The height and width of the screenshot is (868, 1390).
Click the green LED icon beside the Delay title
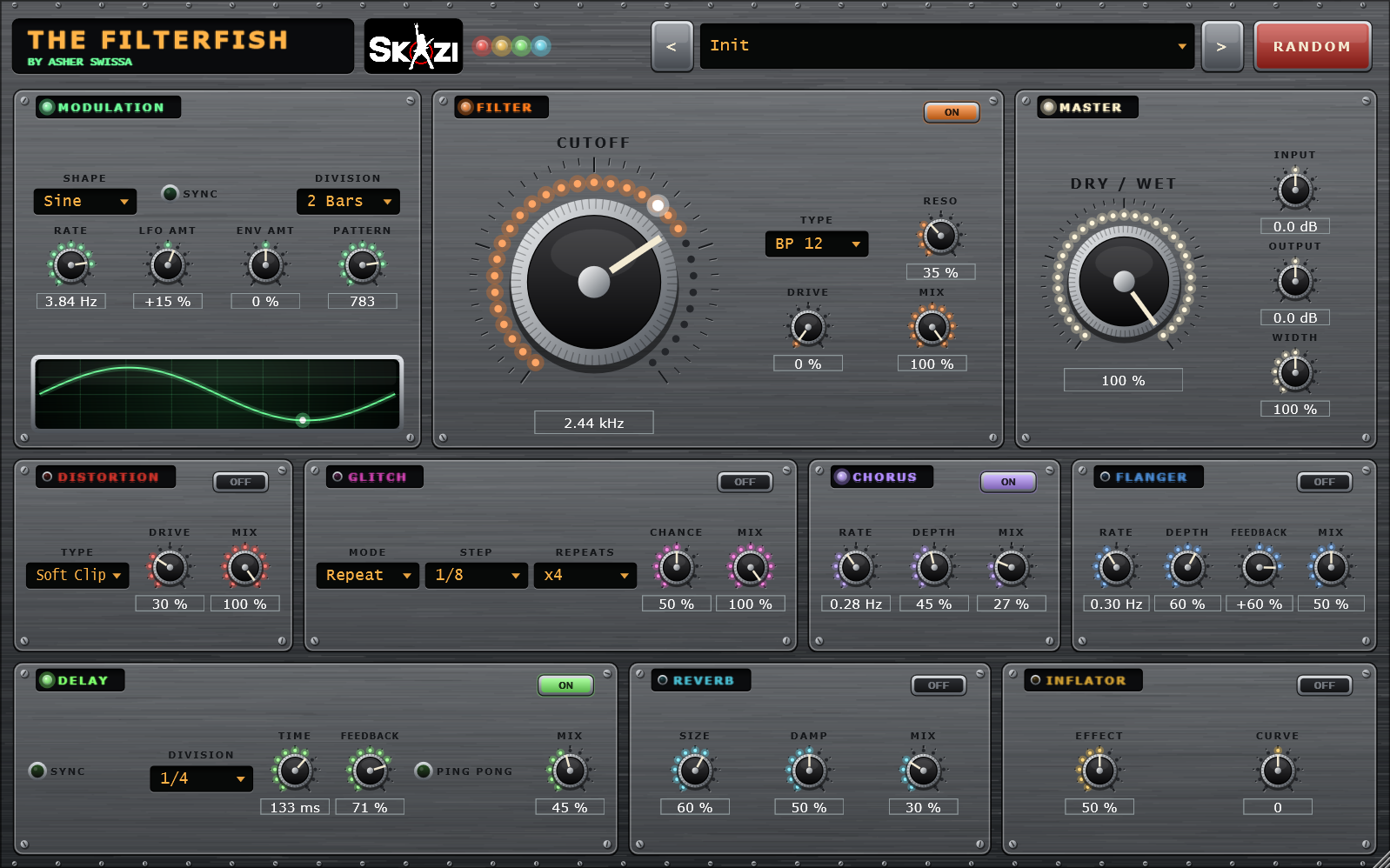click(47, 680)
